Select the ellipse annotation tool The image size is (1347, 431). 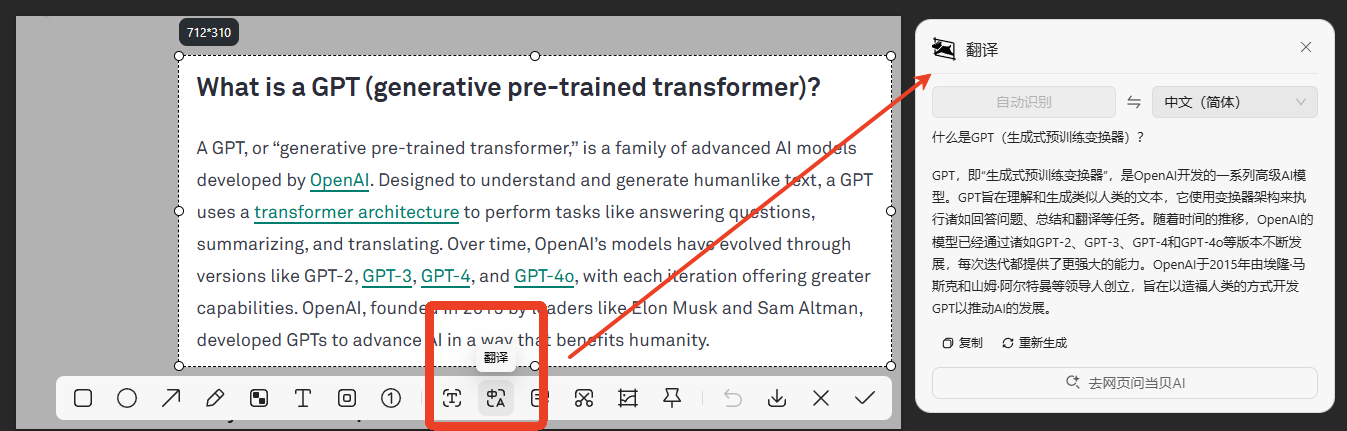point(127,399)
